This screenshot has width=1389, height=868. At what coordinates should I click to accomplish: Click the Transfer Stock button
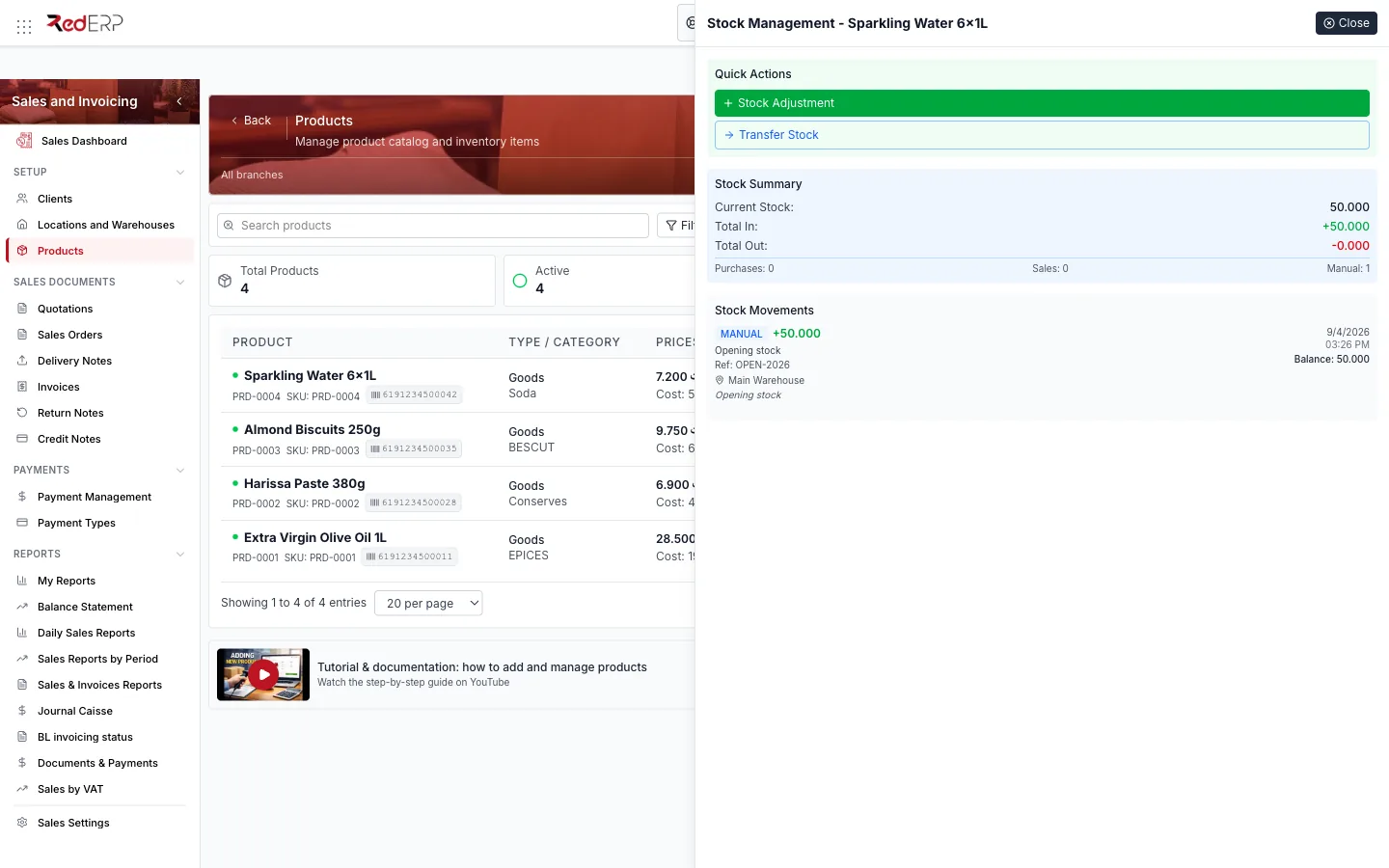coord(1042,135)
